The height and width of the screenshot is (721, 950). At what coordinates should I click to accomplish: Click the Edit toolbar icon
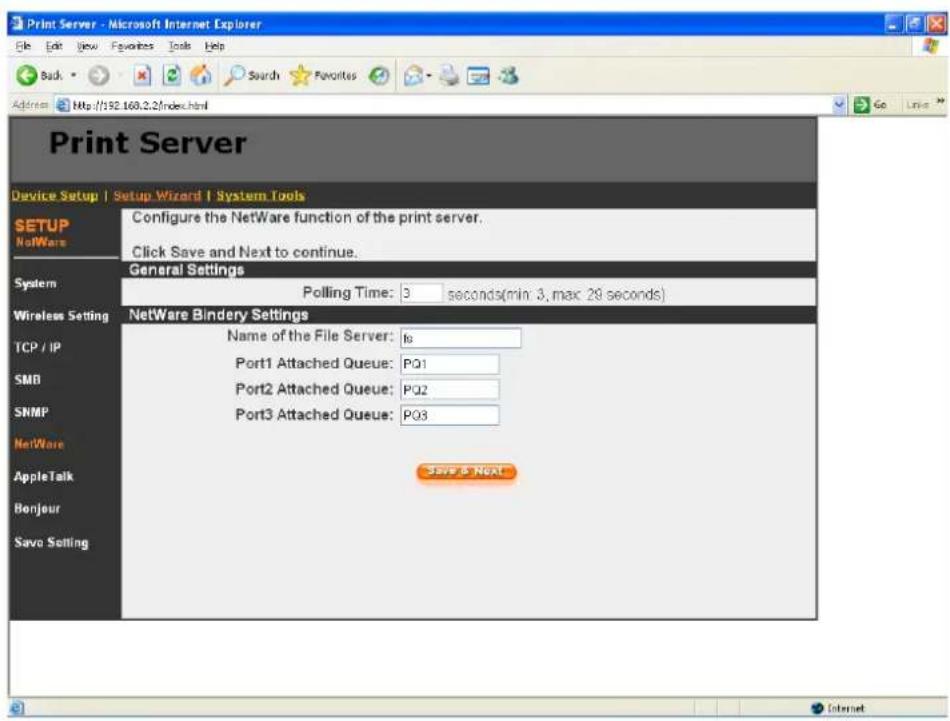click(478, 76)
